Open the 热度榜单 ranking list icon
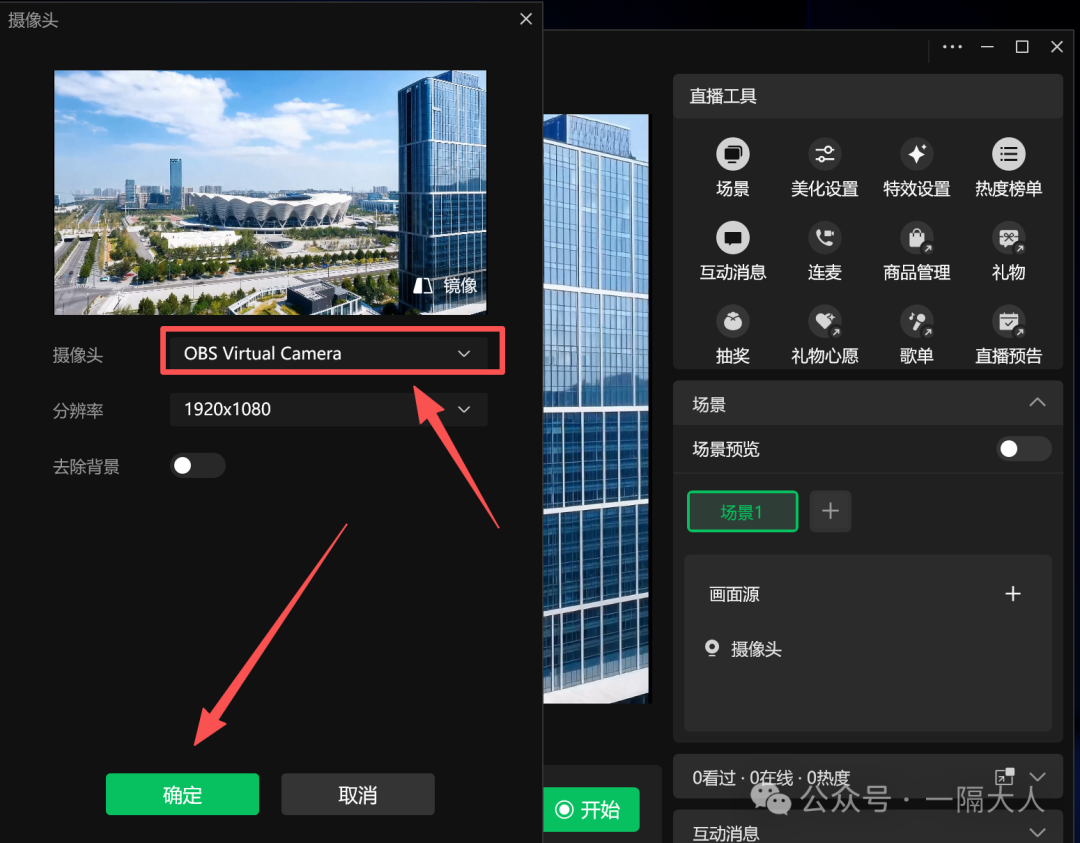This screenshot has width=1080, height=843. click(1008, 155)
